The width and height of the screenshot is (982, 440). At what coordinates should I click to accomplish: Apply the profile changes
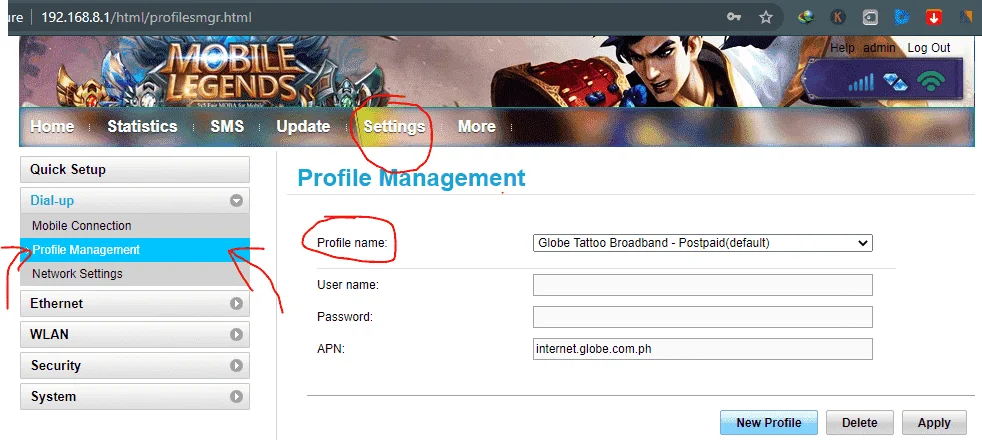tap(934, 422)
